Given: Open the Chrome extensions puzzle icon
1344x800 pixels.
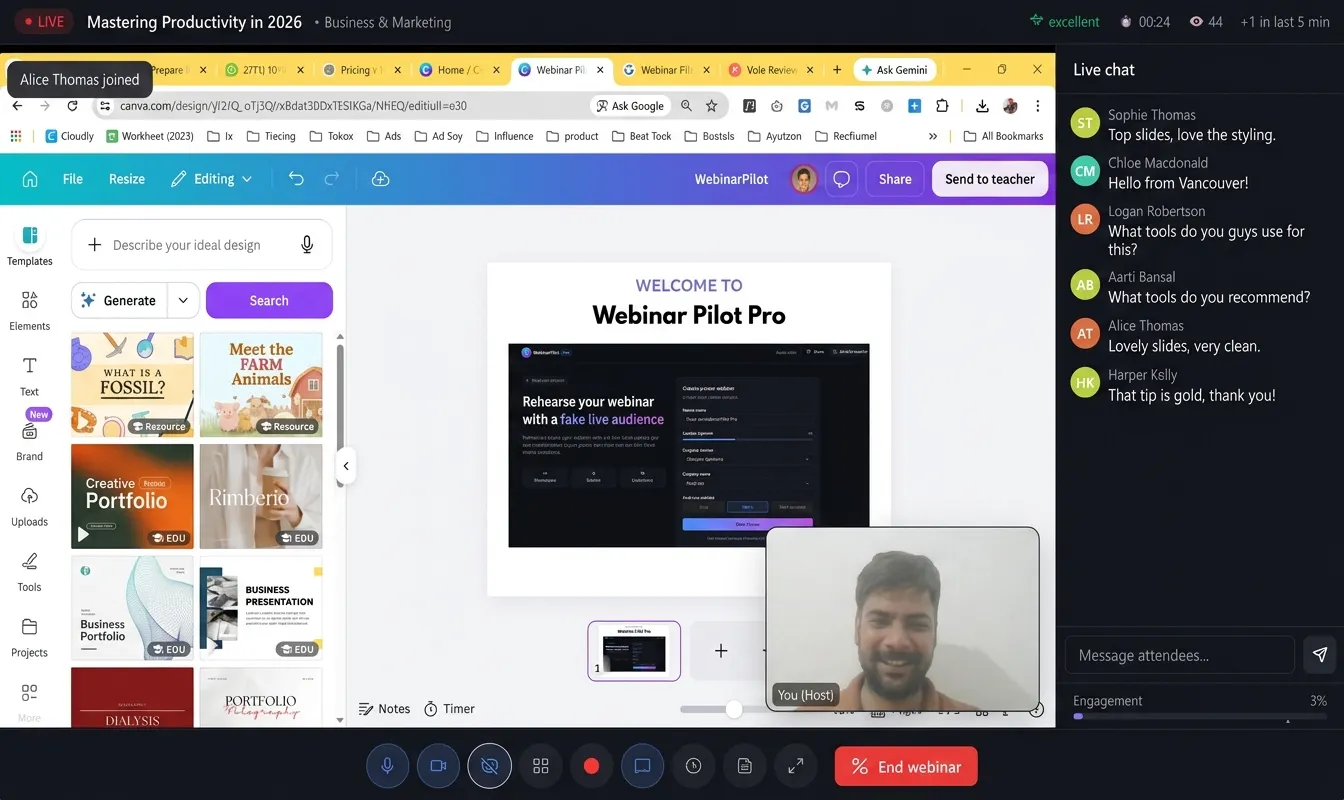Looking at the screenshot, I should (x=942, y=105).
